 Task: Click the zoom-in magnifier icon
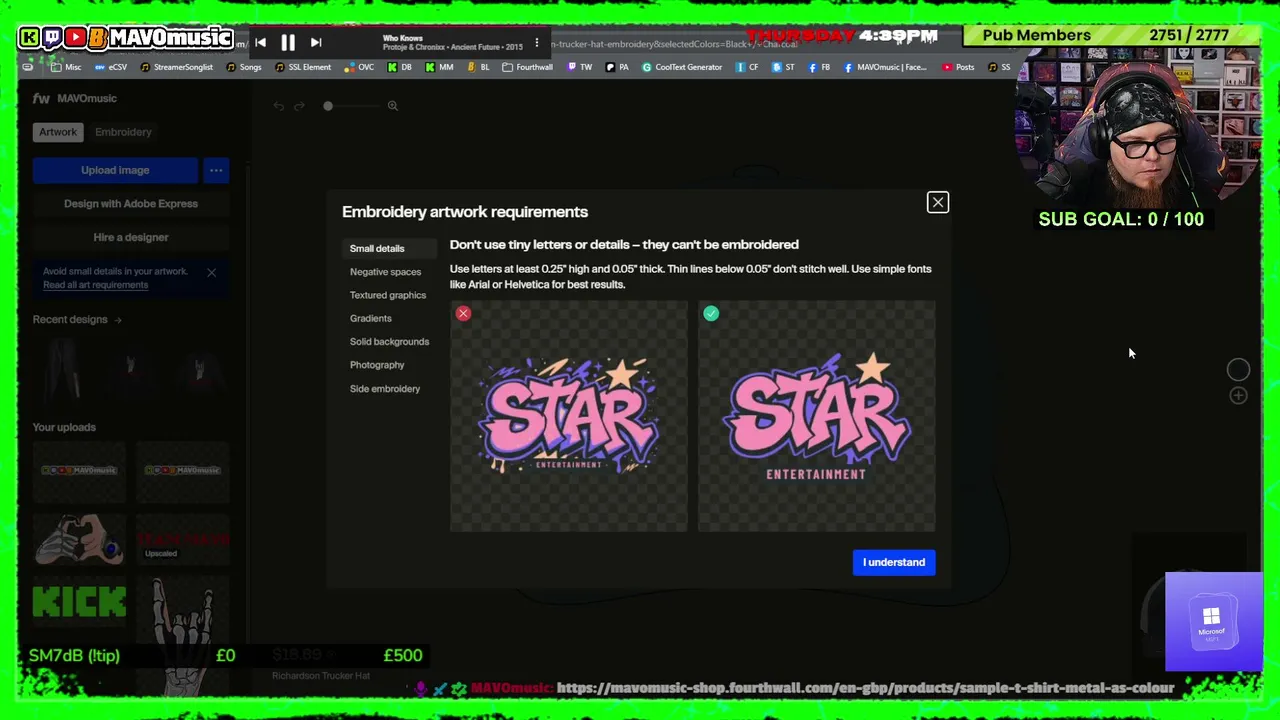[x=393, y=106]
